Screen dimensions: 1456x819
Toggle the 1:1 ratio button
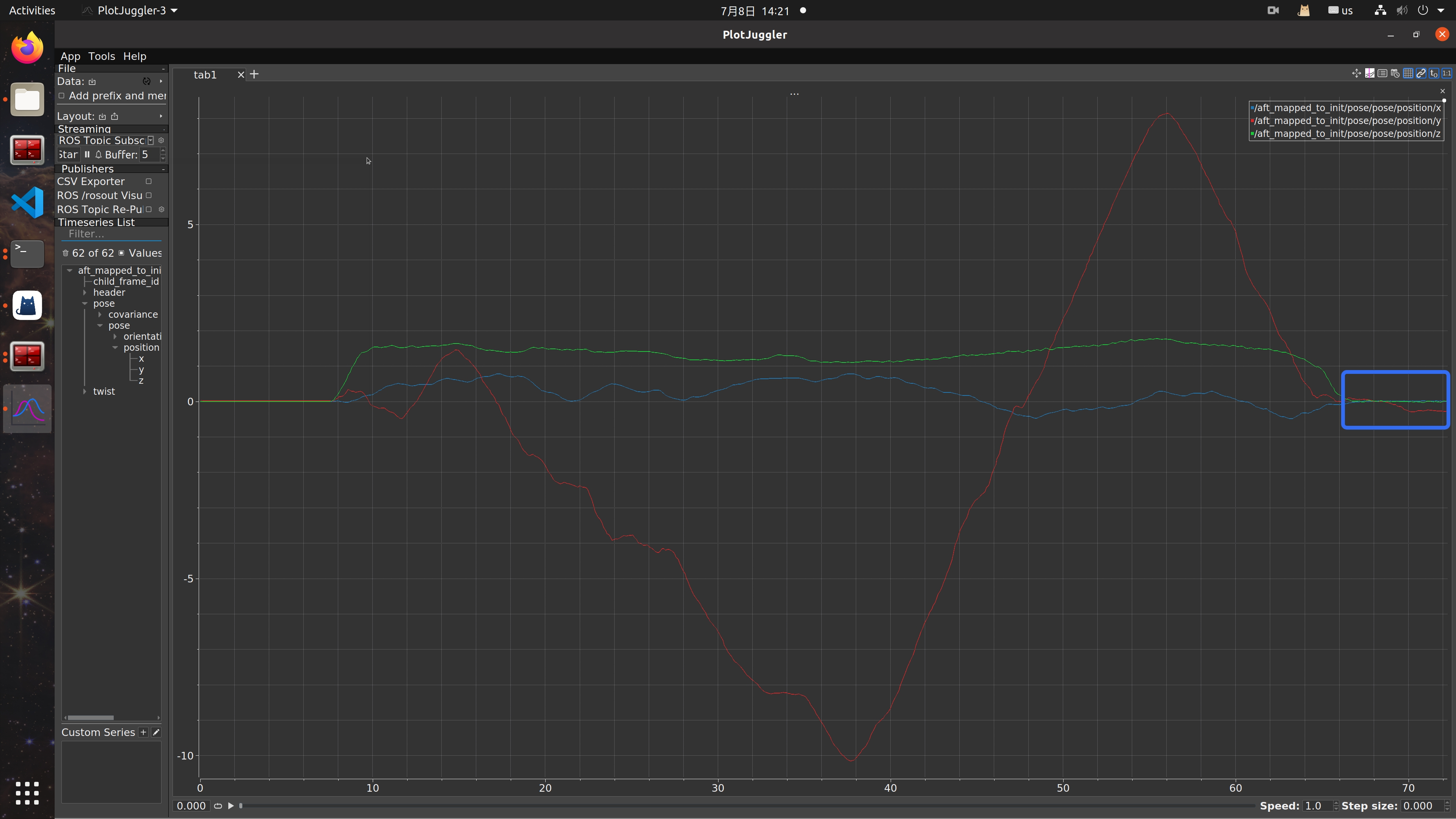[x=1447, y=74]
